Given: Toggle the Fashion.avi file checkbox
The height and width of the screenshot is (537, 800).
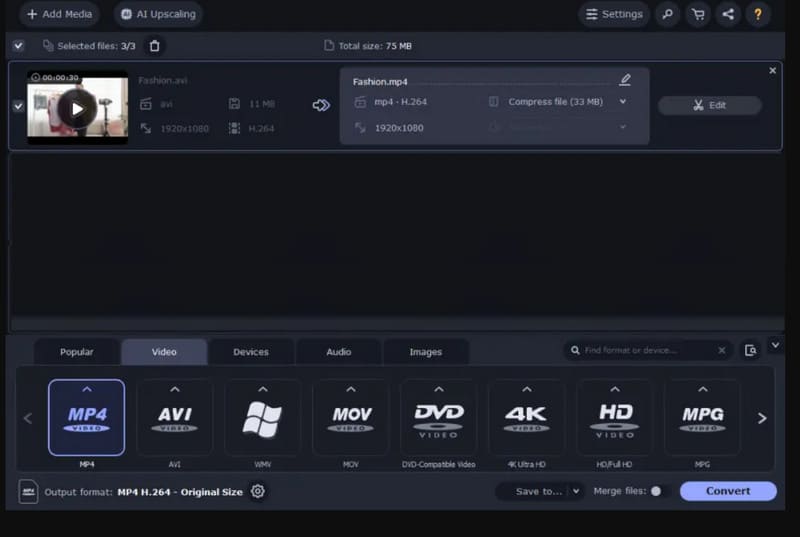Looking at the screenshot, I should 18,106.
